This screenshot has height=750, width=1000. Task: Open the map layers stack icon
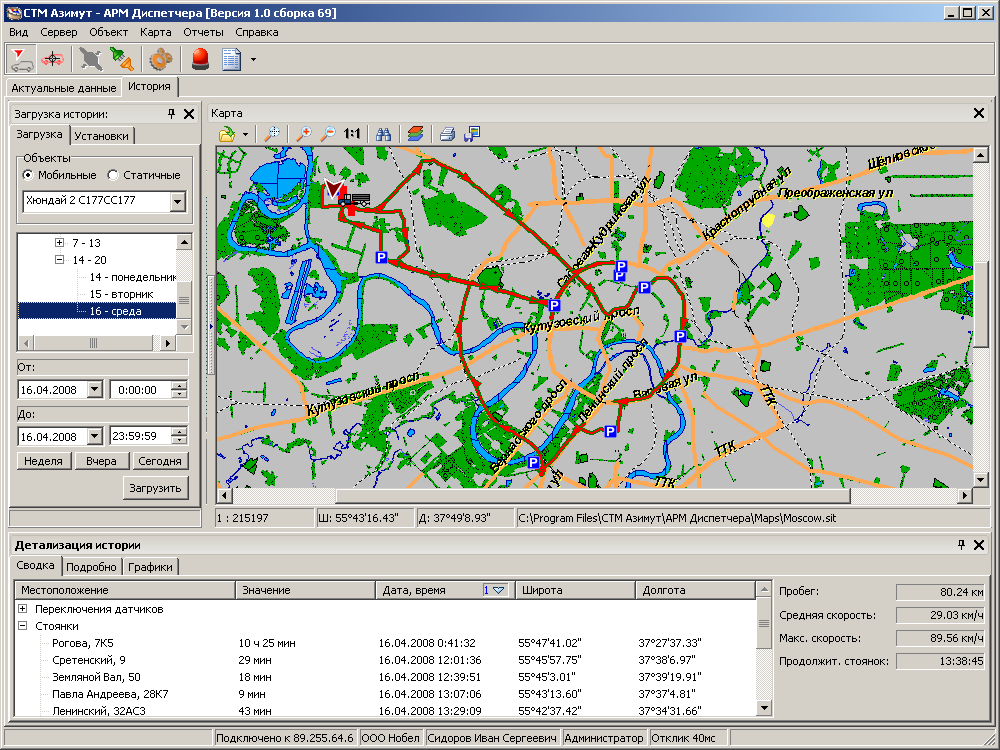pyautogui.click(x=415, y=133)
